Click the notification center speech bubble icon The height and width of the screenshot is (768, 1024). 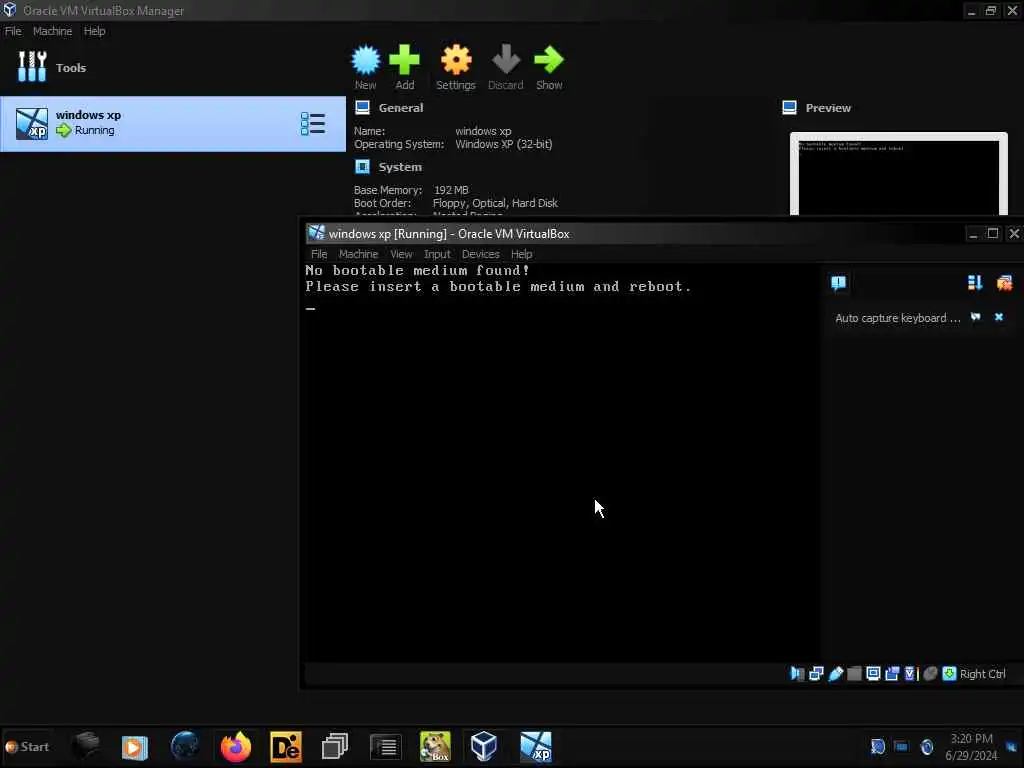839,283
